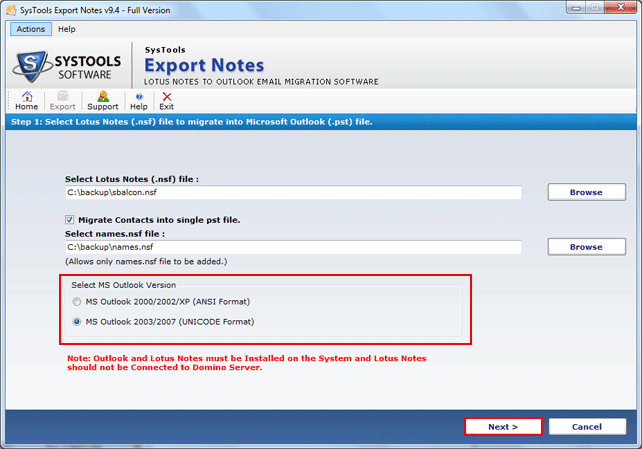Viewport: 642px width, 449px height.
Task: Open the Support toolbar icon
Action: click(x=103, y=101)
